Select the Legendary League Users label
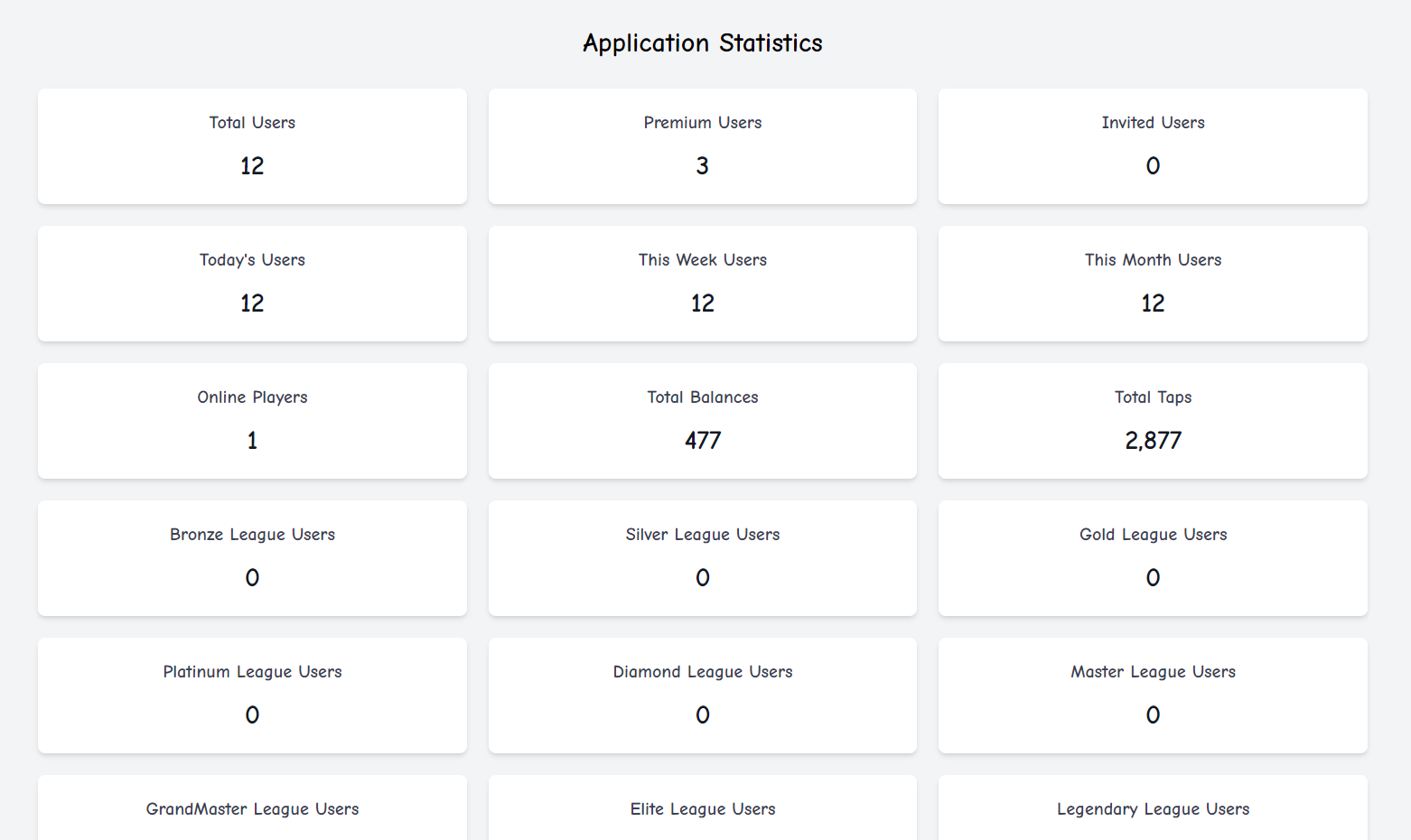The height and width of the screenshot is (840, 1411). [1153, 809]
